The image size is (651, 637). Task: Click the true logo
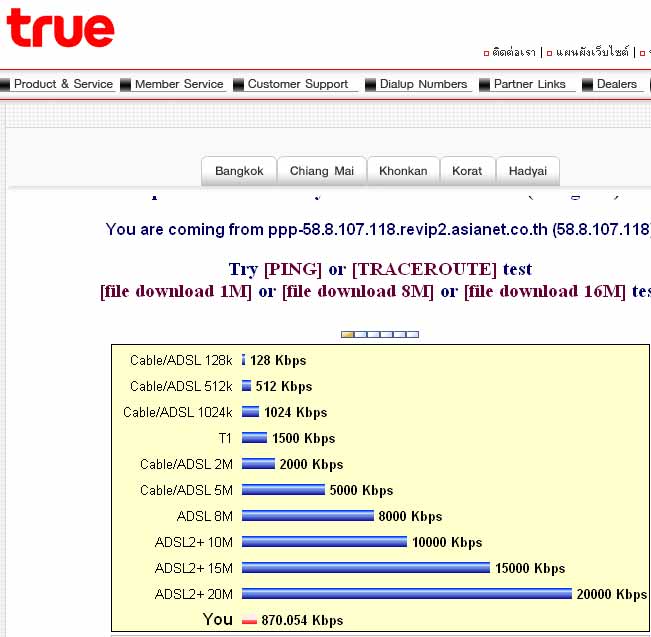click(x=60, y=28)
